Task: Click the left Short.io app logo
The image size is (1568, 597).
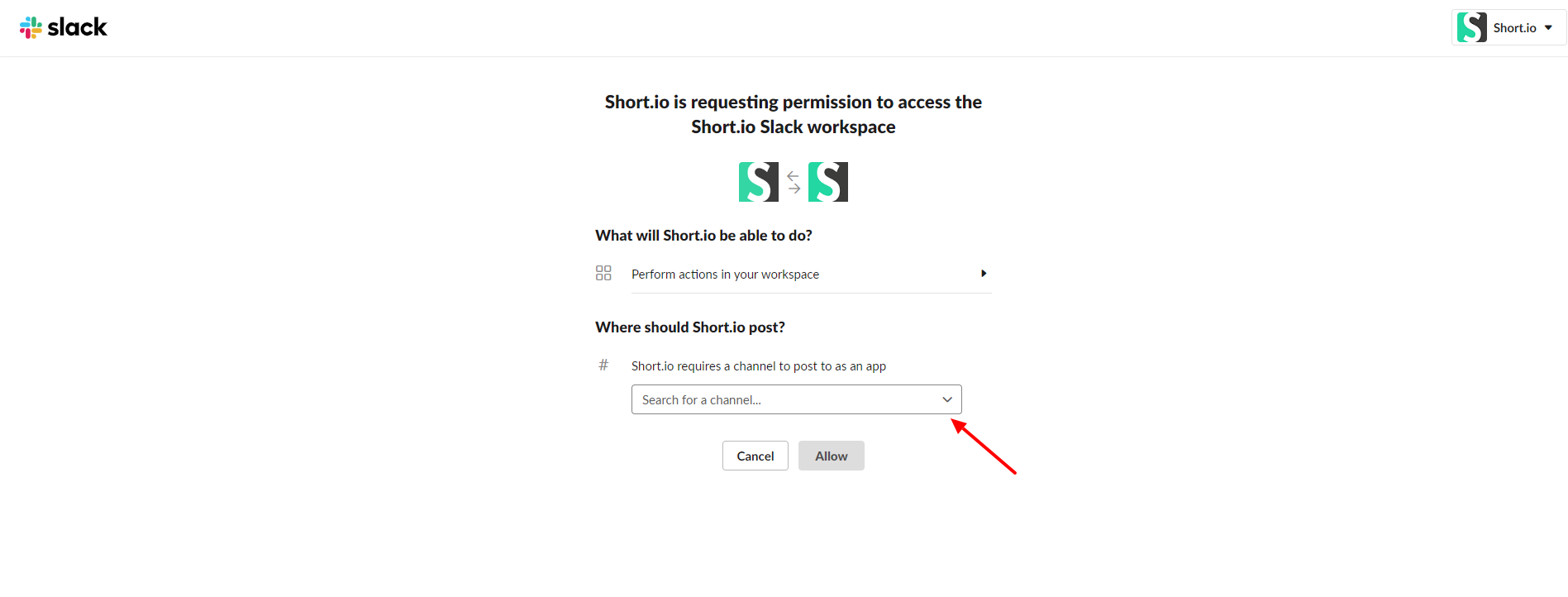Action: point(758,182)
